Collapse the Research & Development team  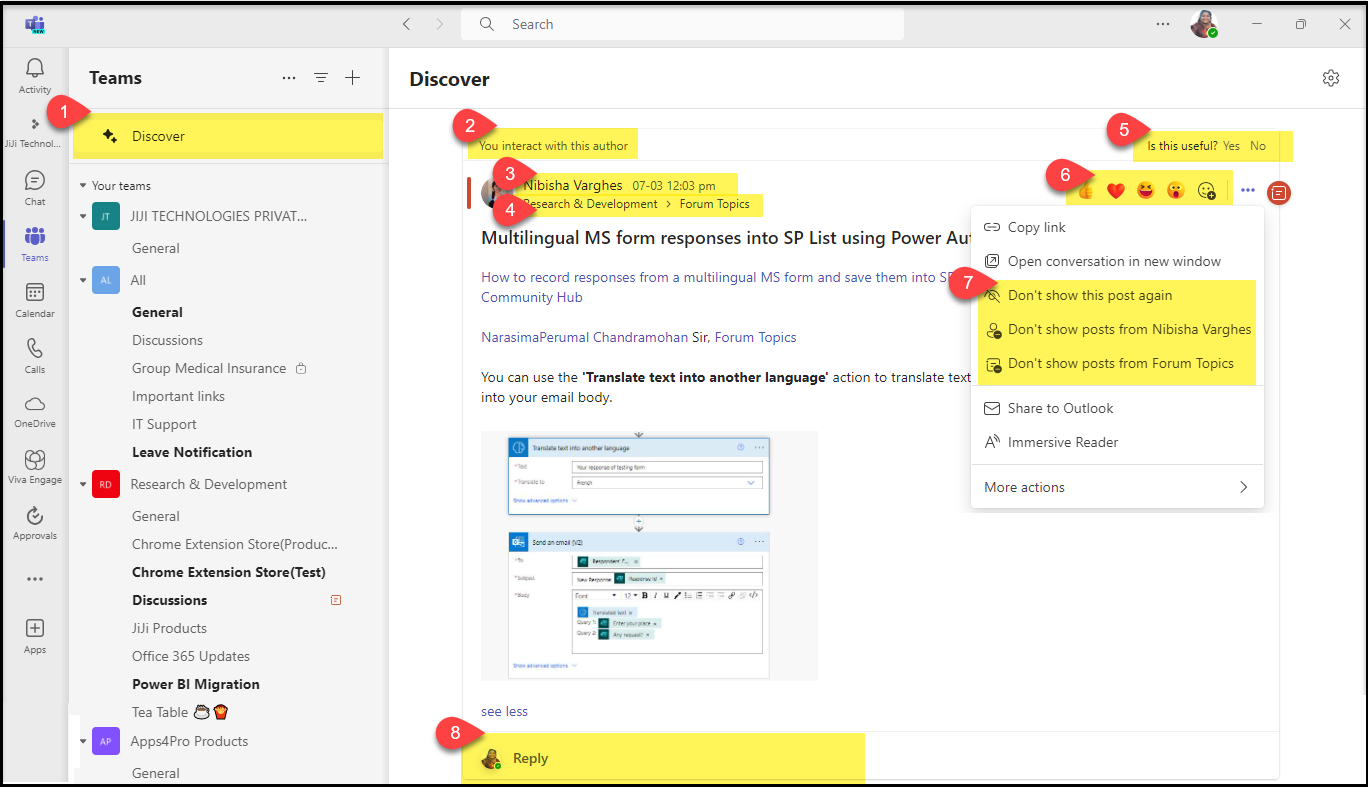84,485
